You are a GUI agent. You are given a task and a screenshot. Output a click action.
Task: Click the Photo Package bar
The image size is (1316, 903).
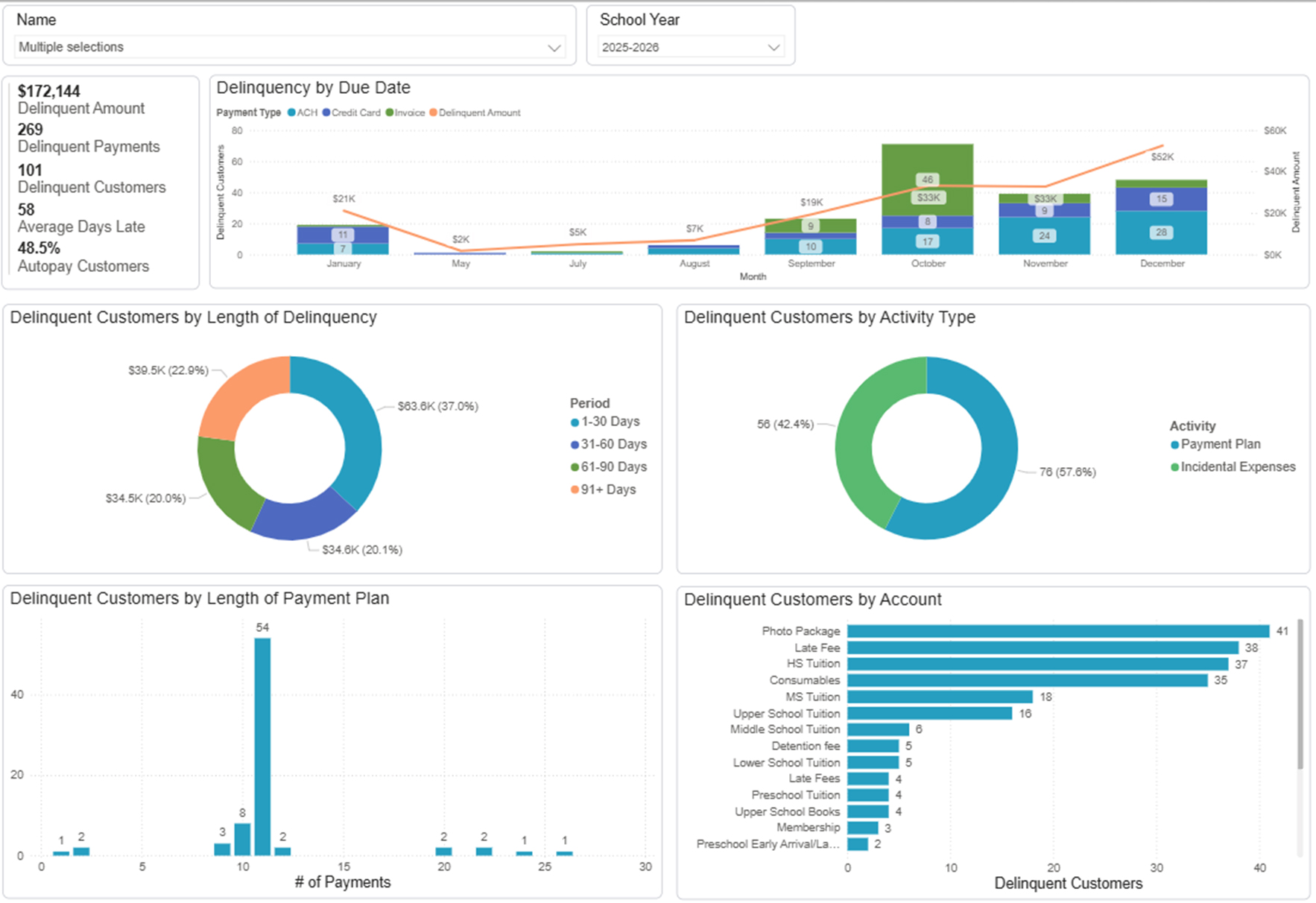[1057, 631]
